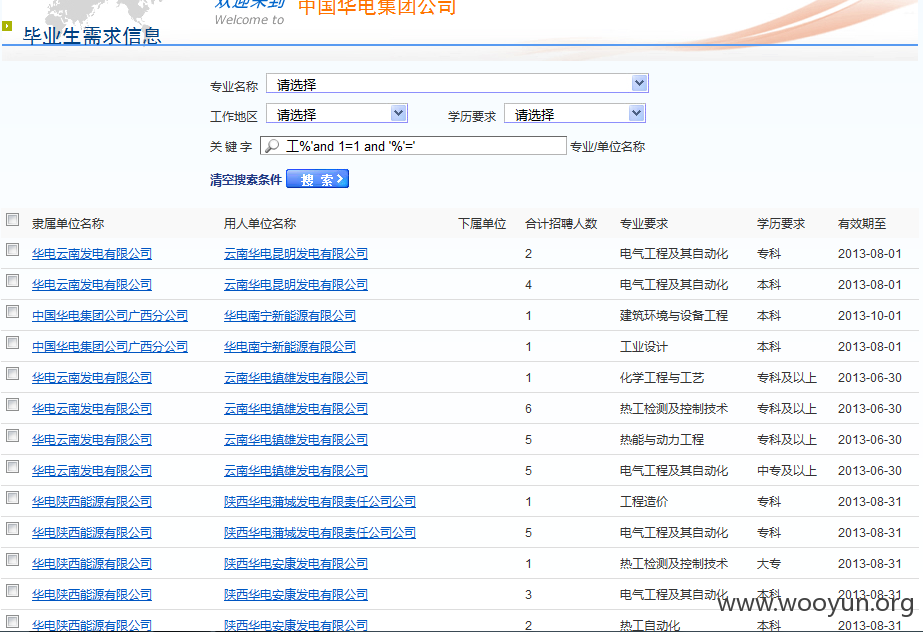The image size is (923, 632).
Task: Open 云南华电镇雄发电有限公司 link in 化学工程 row
Action: point(296,378)
